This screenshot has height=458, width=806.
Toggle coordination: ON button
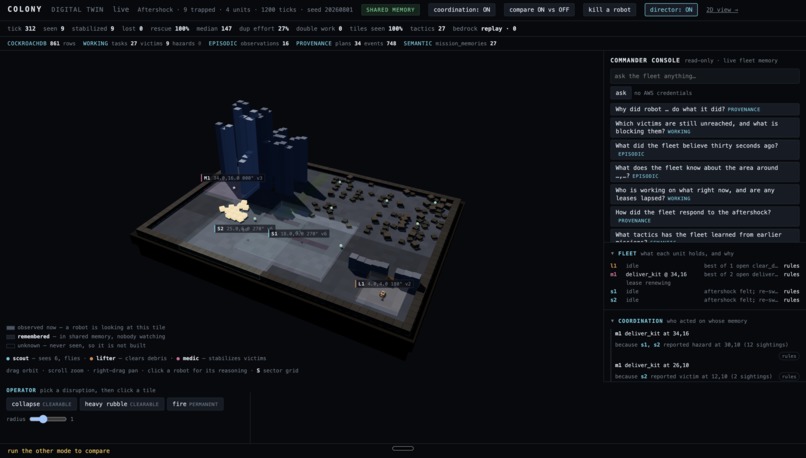[x=462, y=10]
